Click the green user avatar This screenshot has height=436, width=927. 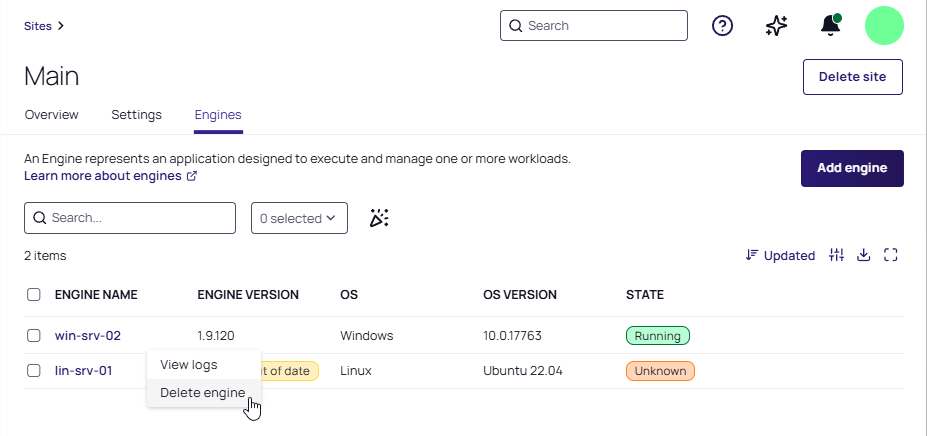tap(884, 26)
